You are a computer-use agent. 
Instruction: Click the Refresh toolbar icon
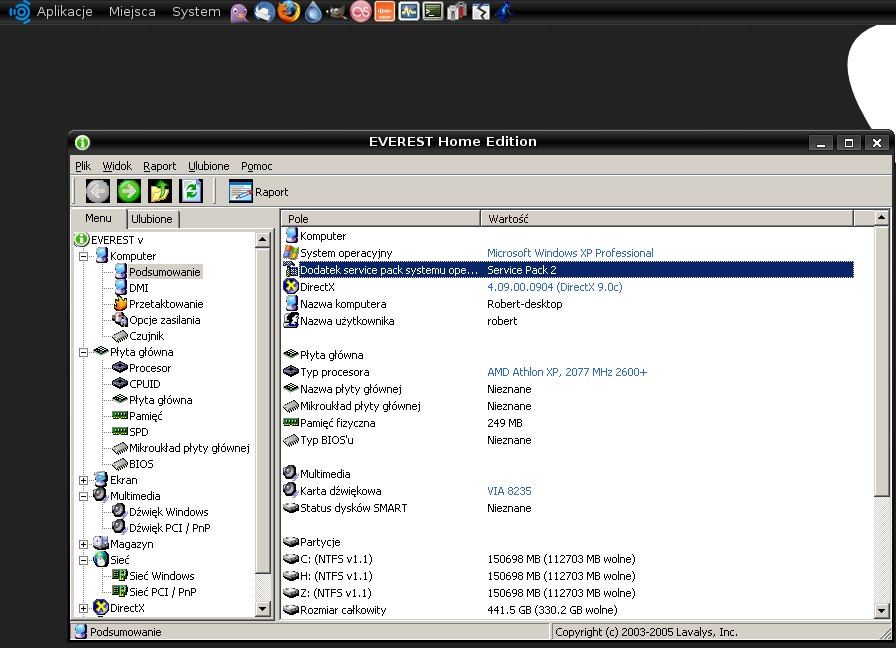click(x=190, y=191)
